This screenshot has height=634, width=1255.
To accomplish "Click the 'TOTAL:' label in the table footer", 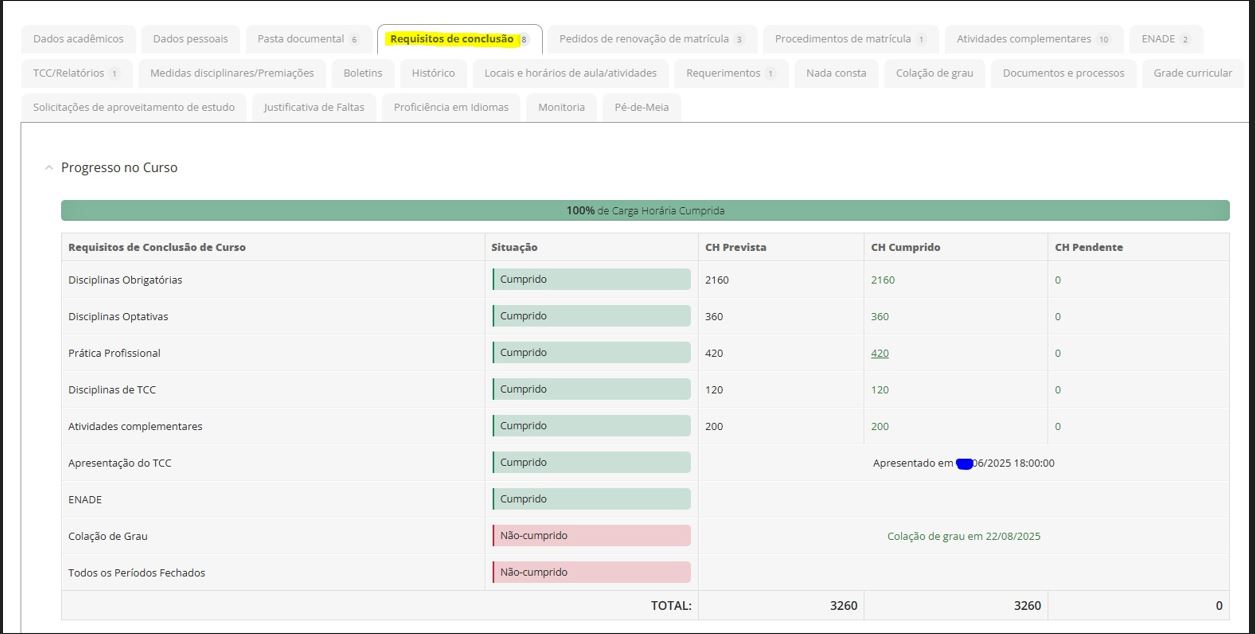I will click(671, 605).
